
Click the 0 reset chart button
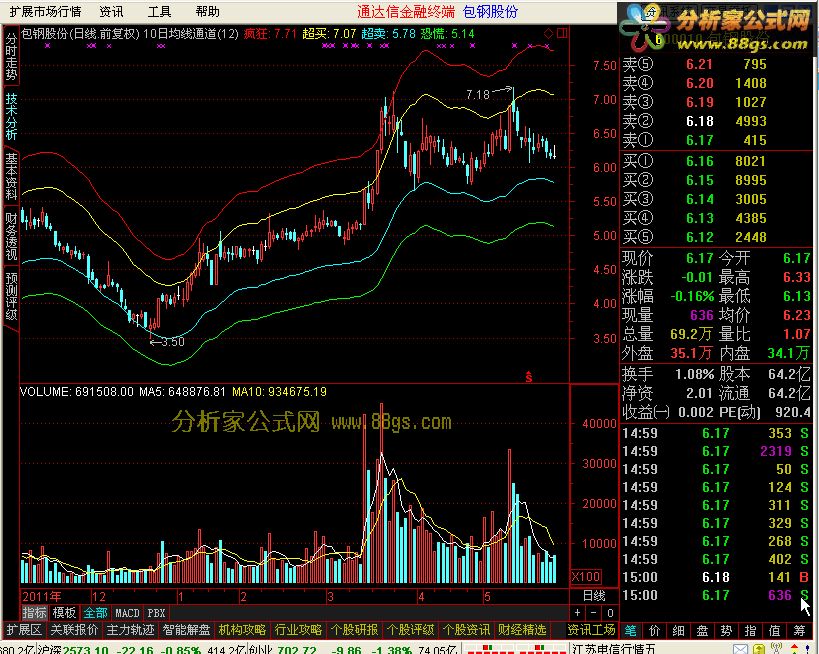click(610, 613)
